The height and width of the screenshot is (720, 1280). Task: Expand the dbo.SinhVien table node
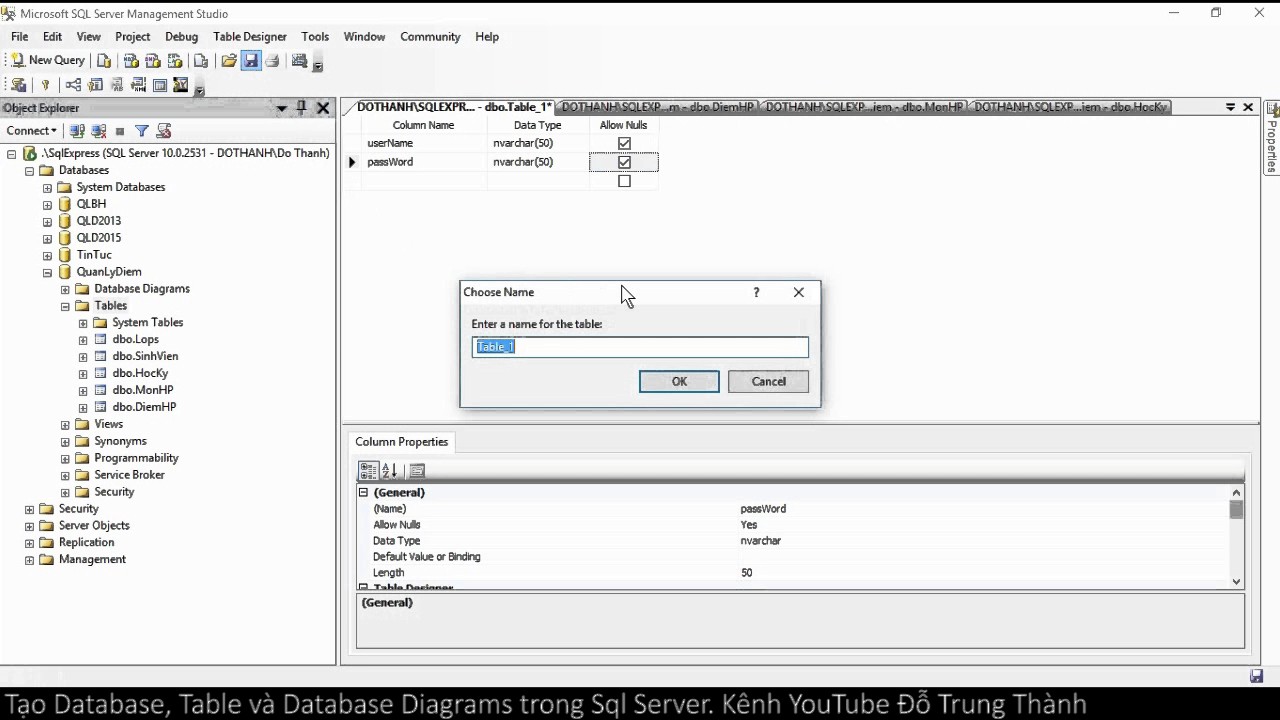coord(83,357)
